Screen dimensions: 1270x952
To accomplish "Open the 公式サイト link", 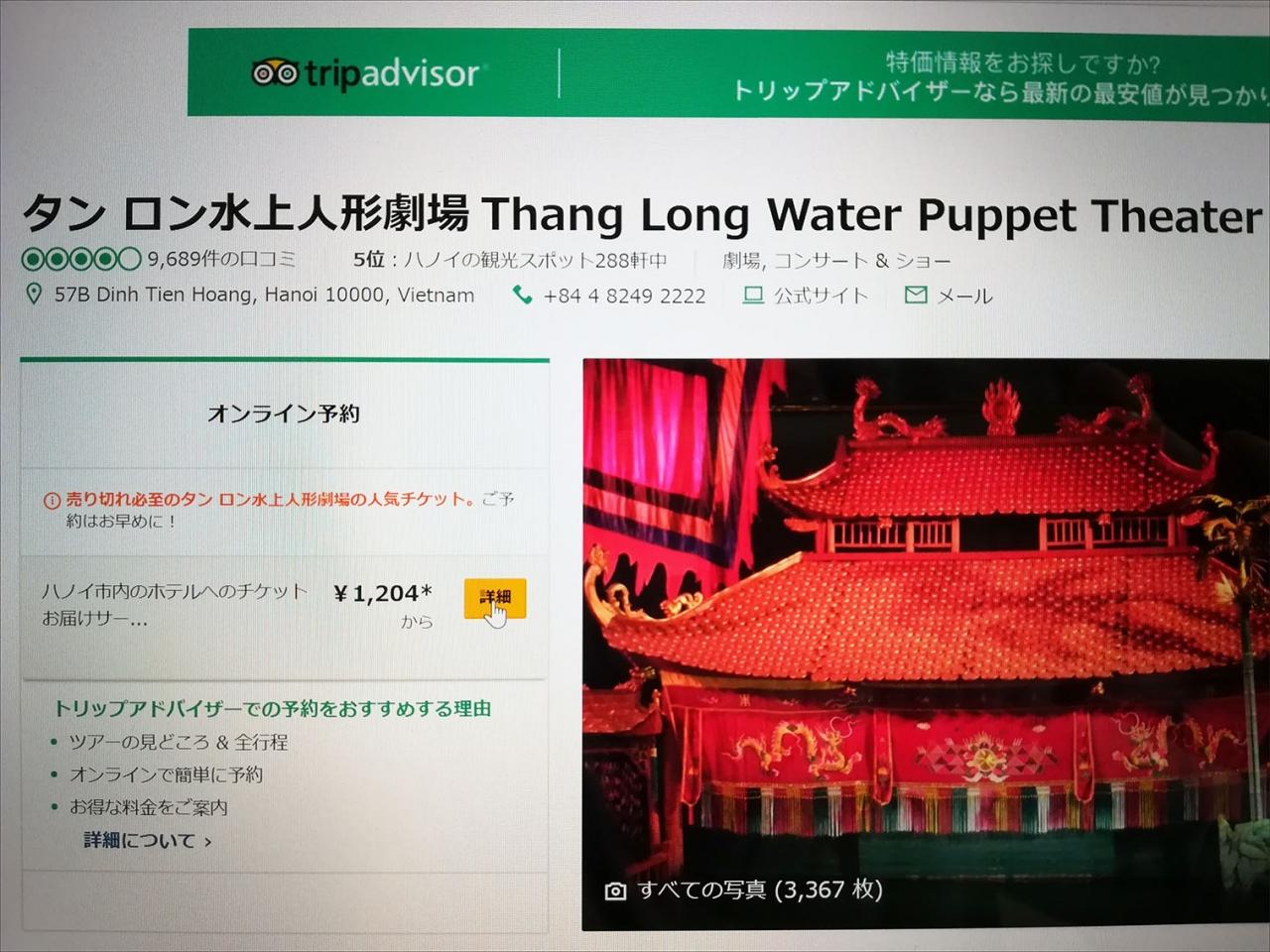I will pyautogui.click(x=821, y=296).
